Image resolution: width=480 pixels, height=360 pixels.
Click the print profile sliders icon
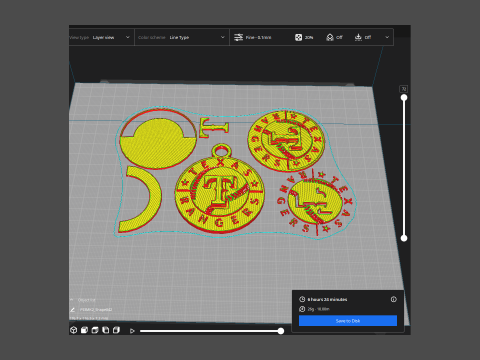tap(238, 37)
